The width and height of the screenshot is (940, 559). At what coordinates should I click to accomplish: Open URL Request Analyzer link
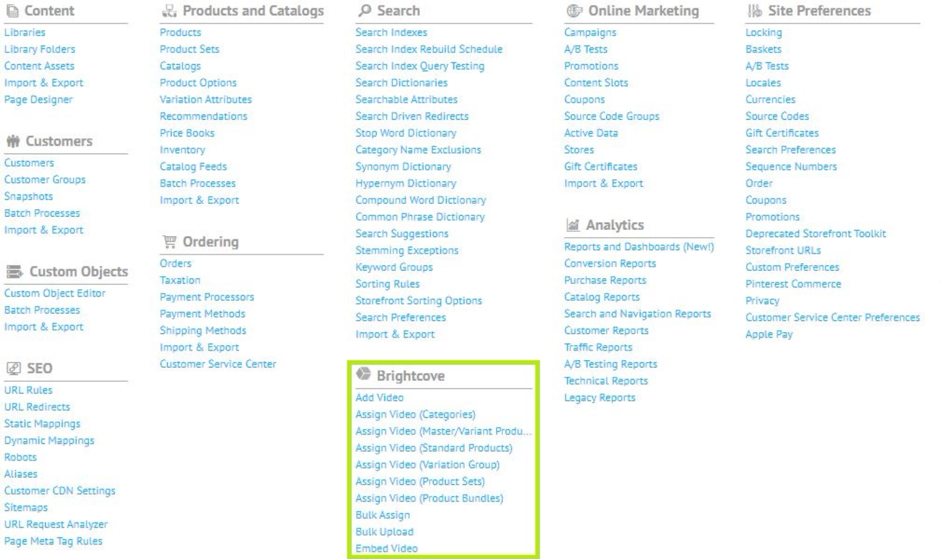tap(55, 524)
